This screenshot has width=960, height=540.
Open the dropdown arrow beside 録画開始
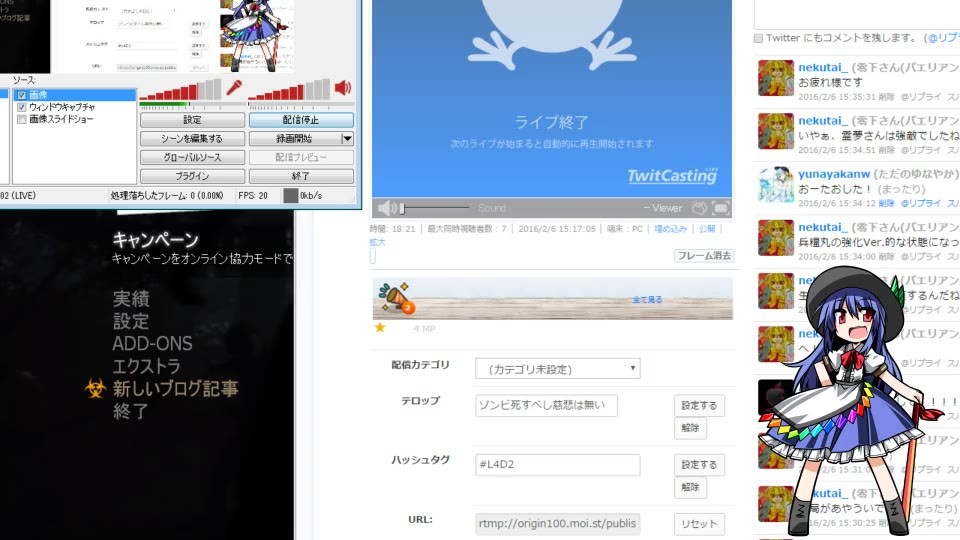click(347, 139)
